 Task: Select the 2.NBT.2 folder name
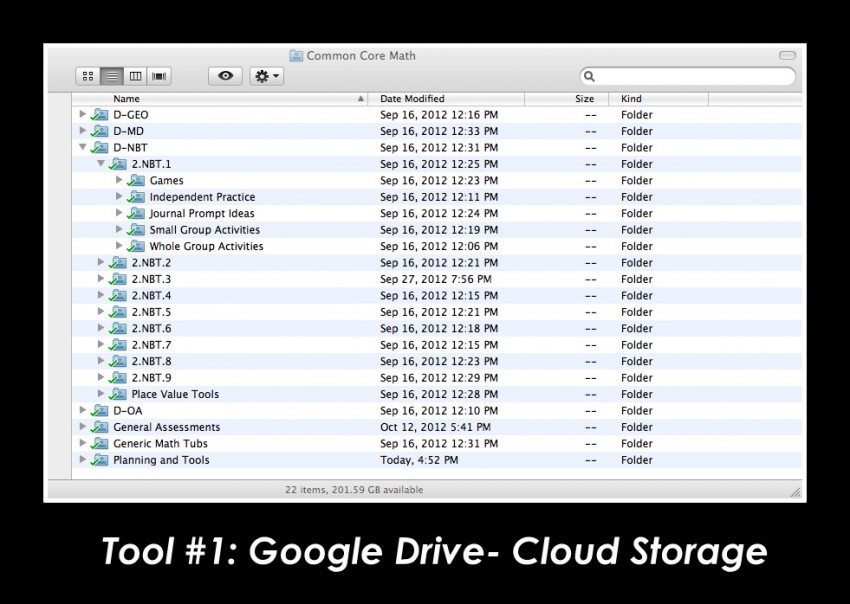click(151, 262)
